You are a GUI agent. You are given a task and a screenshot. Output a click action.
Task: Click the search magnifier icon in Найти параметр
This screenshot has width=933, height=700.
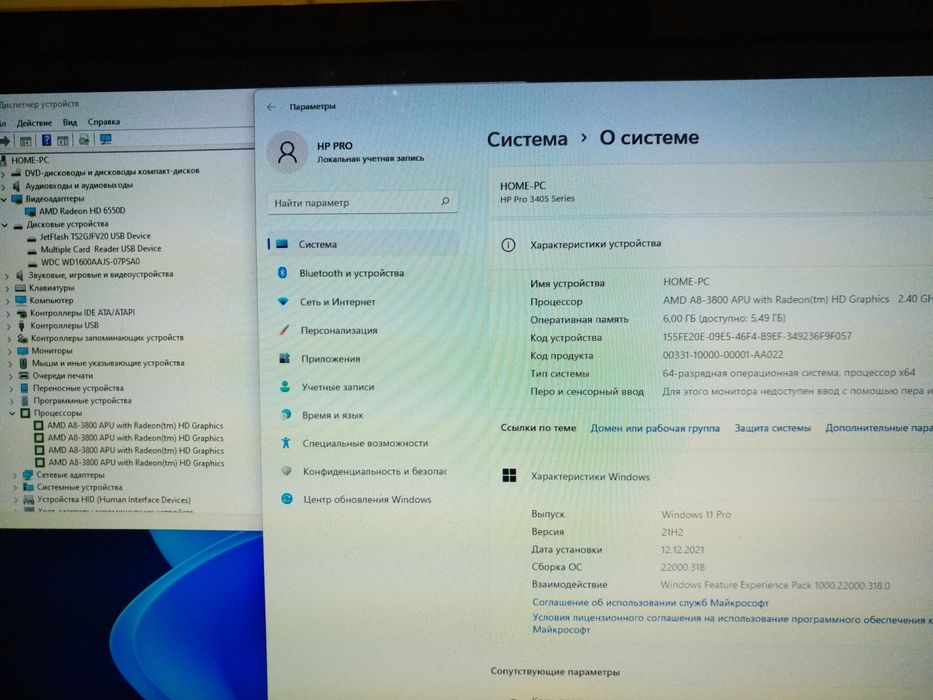[x=444, y=202]
